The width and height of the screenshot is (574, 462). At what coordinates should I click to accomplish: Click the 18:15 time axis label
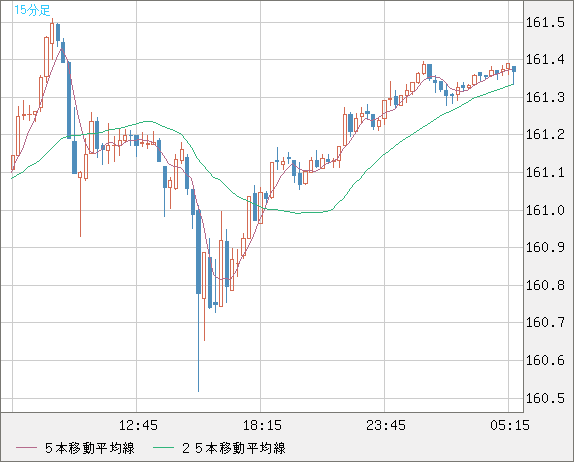(x=262, y=425)
